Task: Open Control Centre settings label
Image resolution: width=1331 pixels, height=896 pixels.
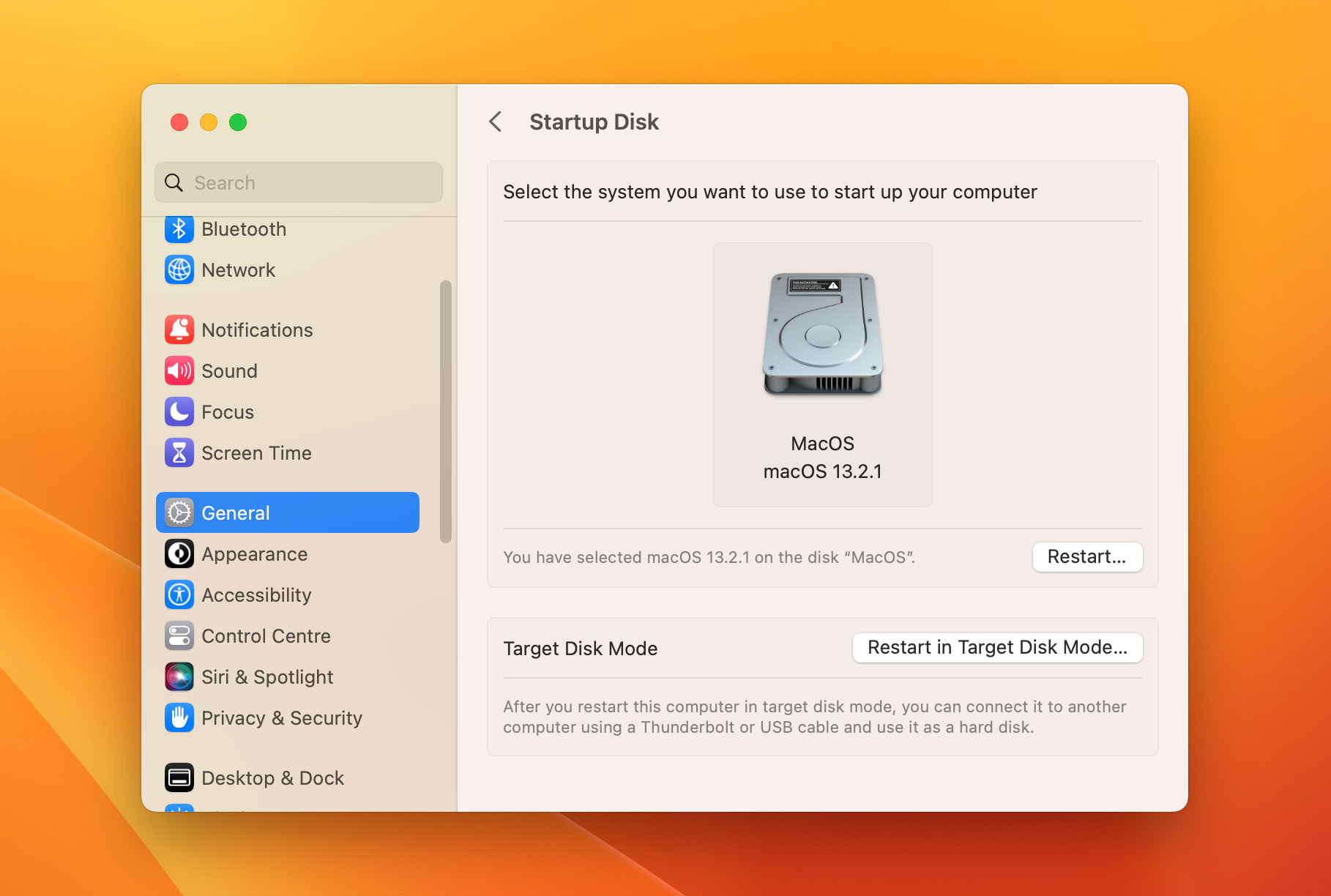Action: coord(266,636)
